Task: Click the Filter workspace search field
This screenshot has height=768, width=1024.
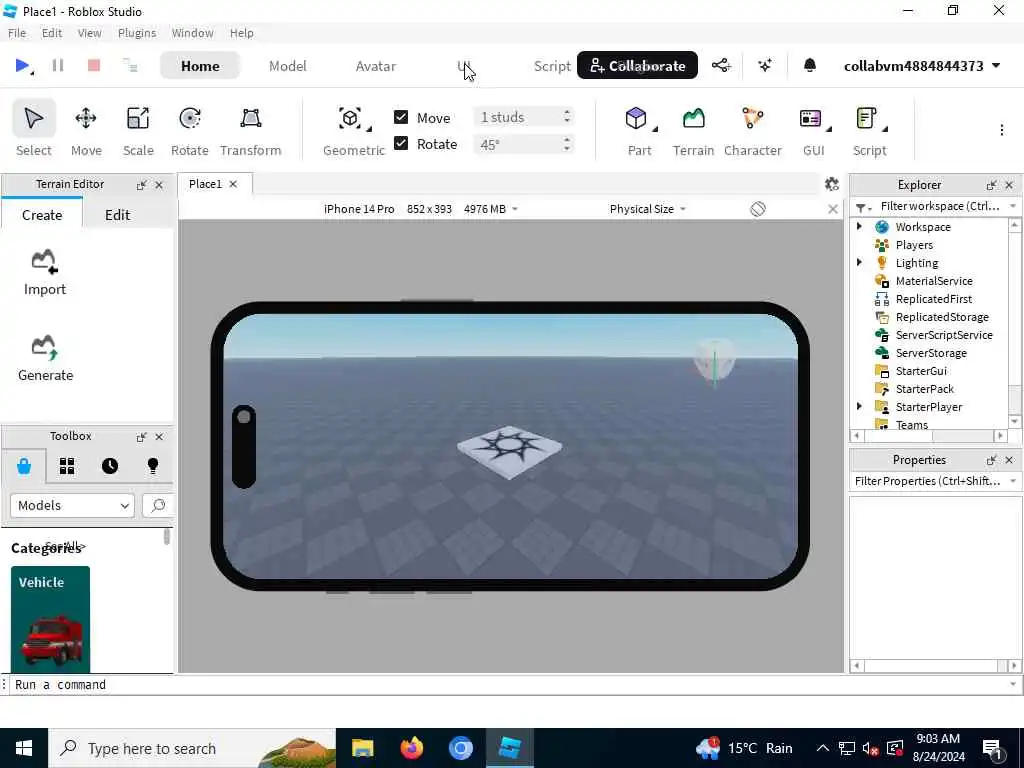Action: pyautogui.click(x=939, y=206)
